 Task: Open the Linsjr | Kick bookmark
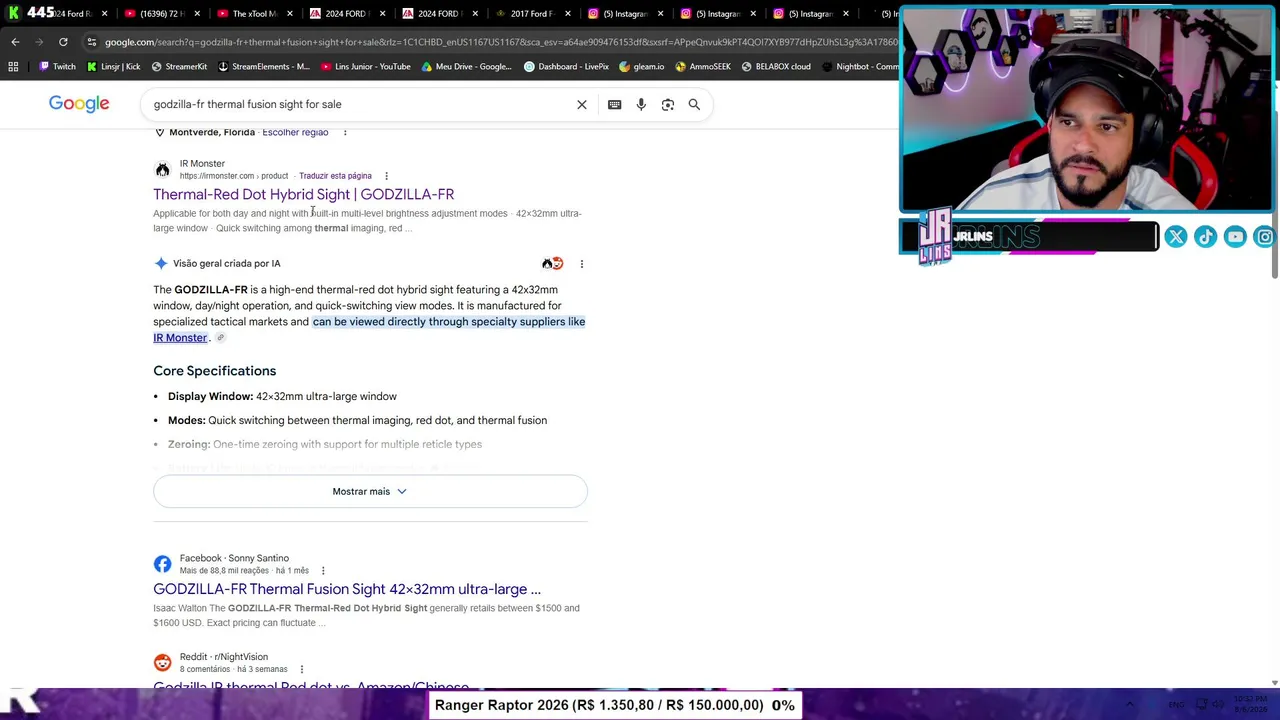pyautogui.click(x=113, y=67)
